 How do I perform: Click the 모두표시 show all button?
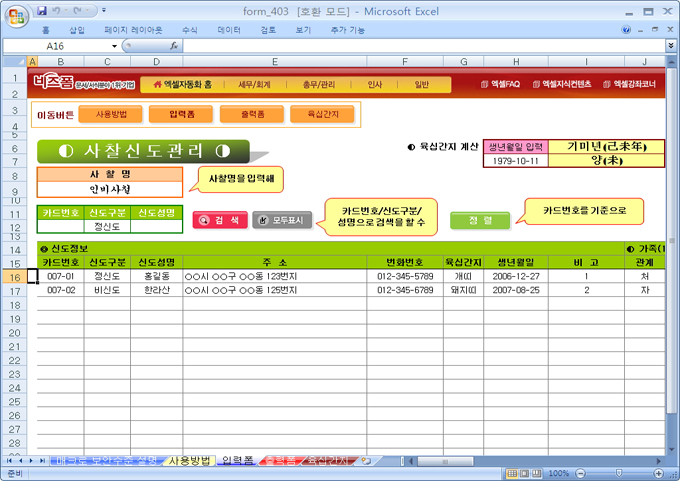283,219
